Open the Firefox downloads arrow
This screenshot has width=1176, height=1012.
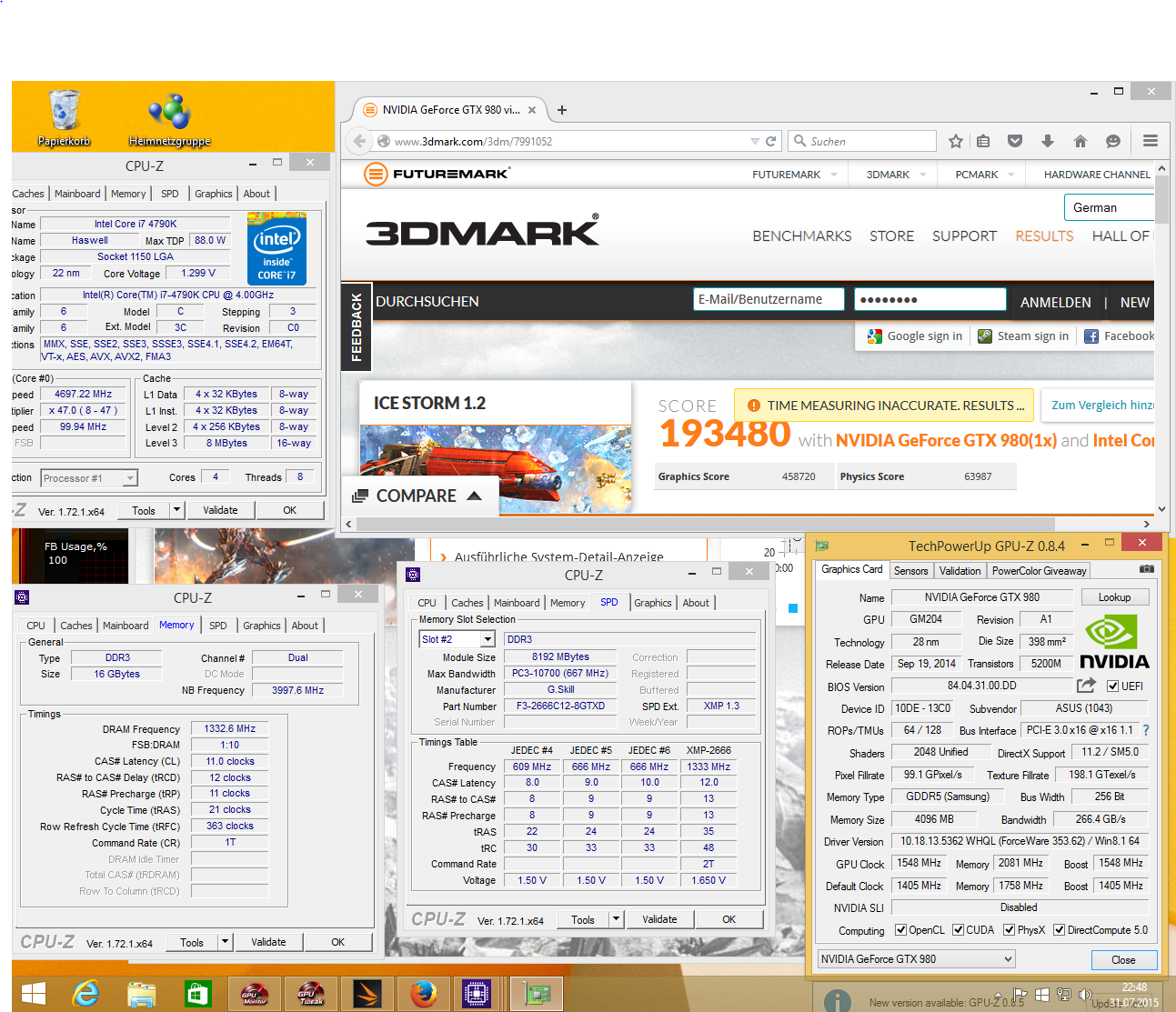tap(1048, 141)
